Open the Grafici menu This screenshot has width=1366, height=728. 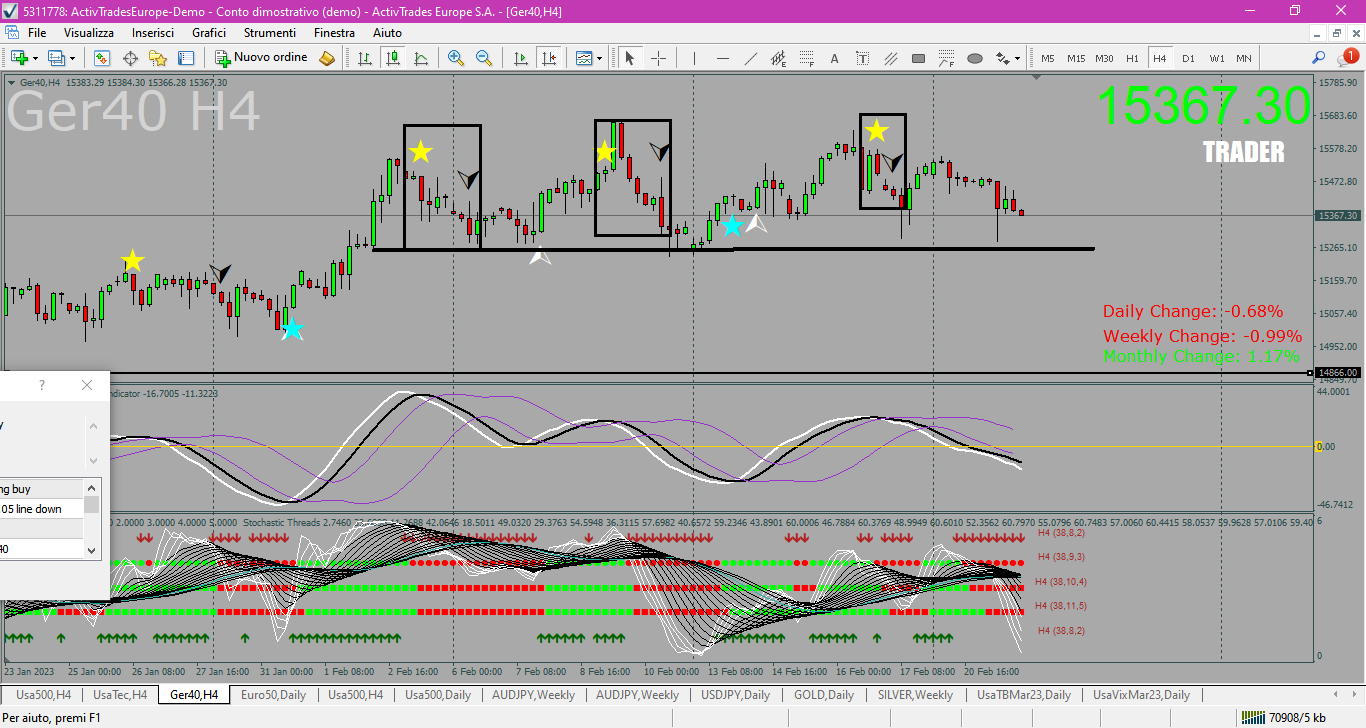coord(209,33)
